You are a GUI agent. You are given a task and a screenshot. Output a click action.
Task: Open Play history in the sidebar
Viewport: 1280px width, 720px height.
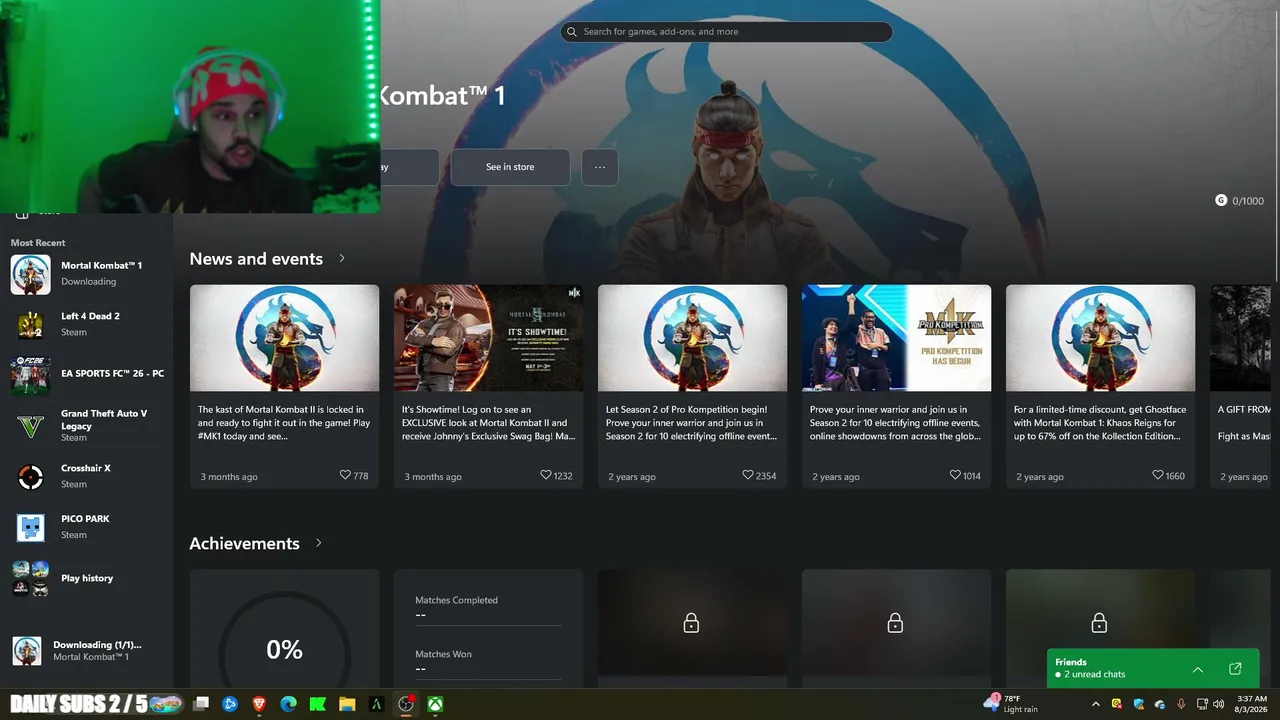point(87,578)
